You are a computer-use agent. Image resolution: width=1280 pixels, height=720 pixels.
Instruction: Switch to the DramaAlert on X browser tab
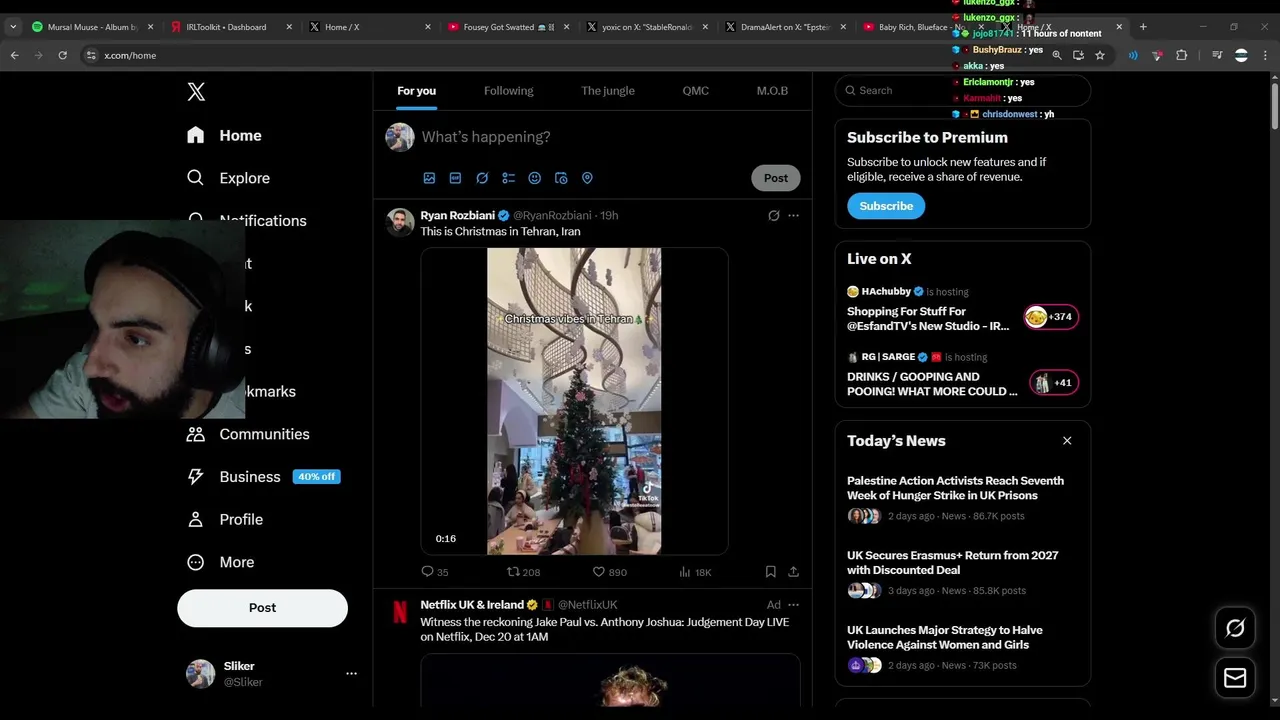tap(785, 27)
